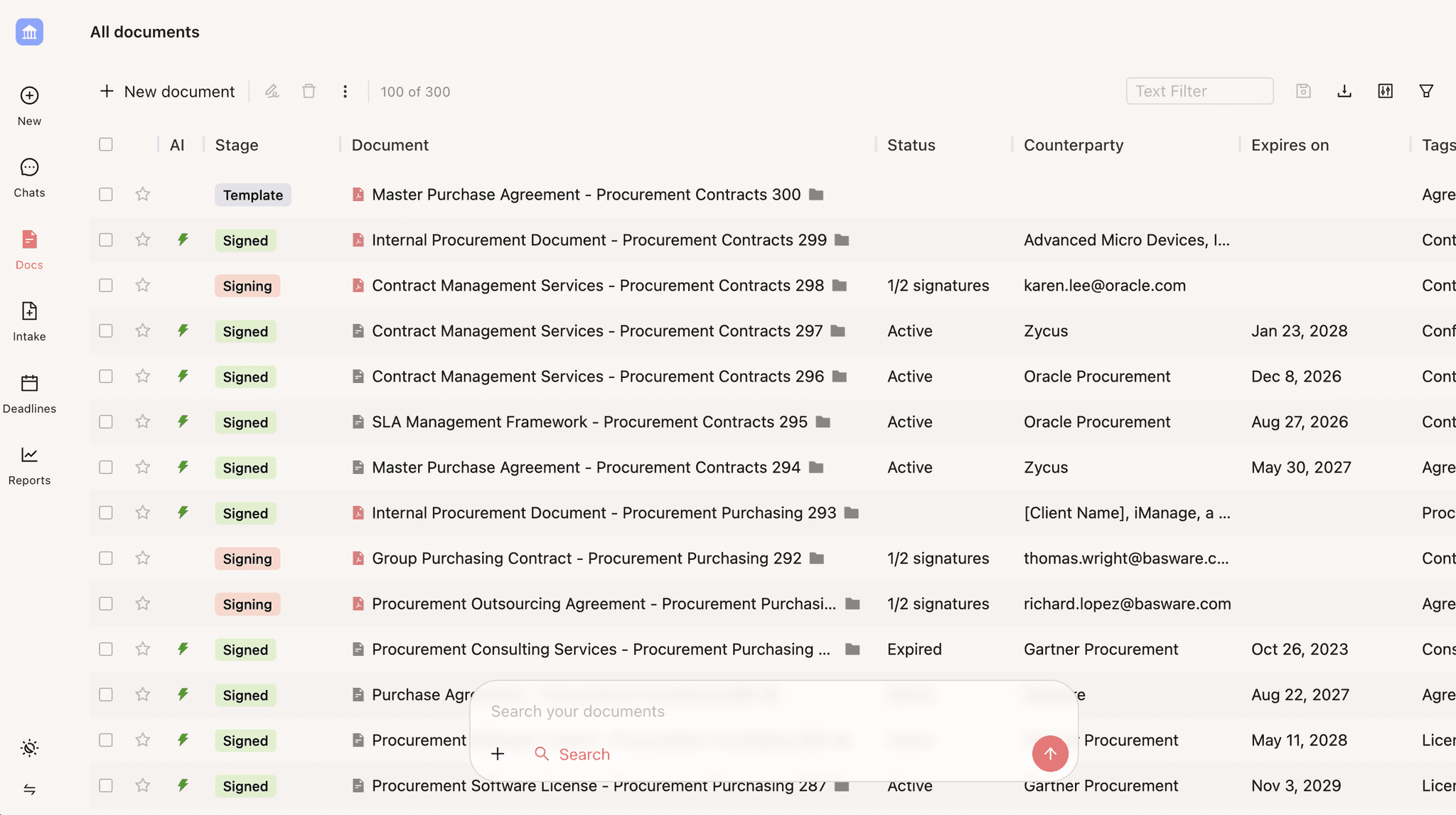
Task: Click into the Text Filter field
Action: pyautogui.click(x=1199, y=91)
